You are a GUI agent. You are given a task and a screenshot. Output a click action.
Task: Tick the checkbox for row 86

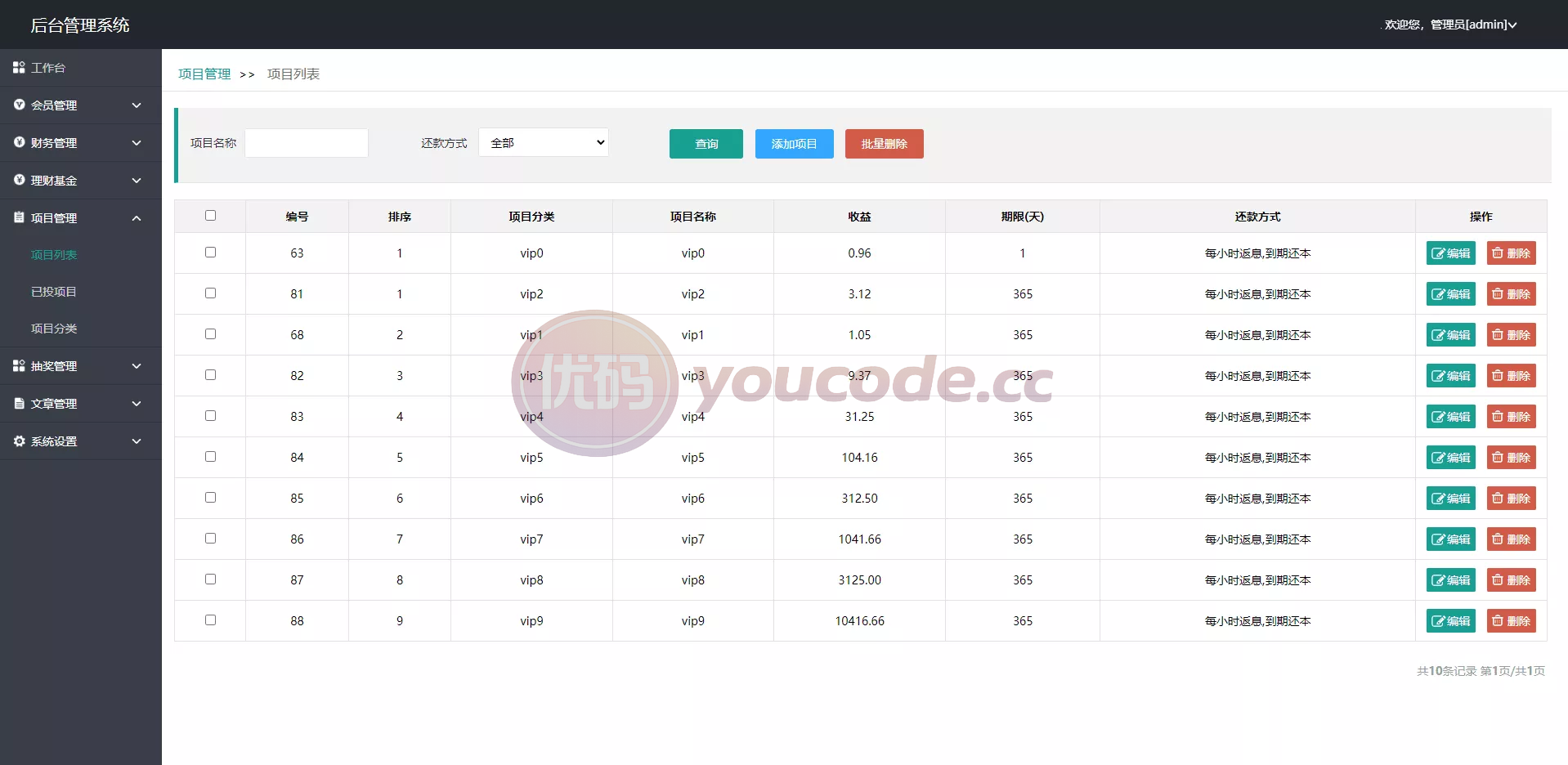pos(210,539)
